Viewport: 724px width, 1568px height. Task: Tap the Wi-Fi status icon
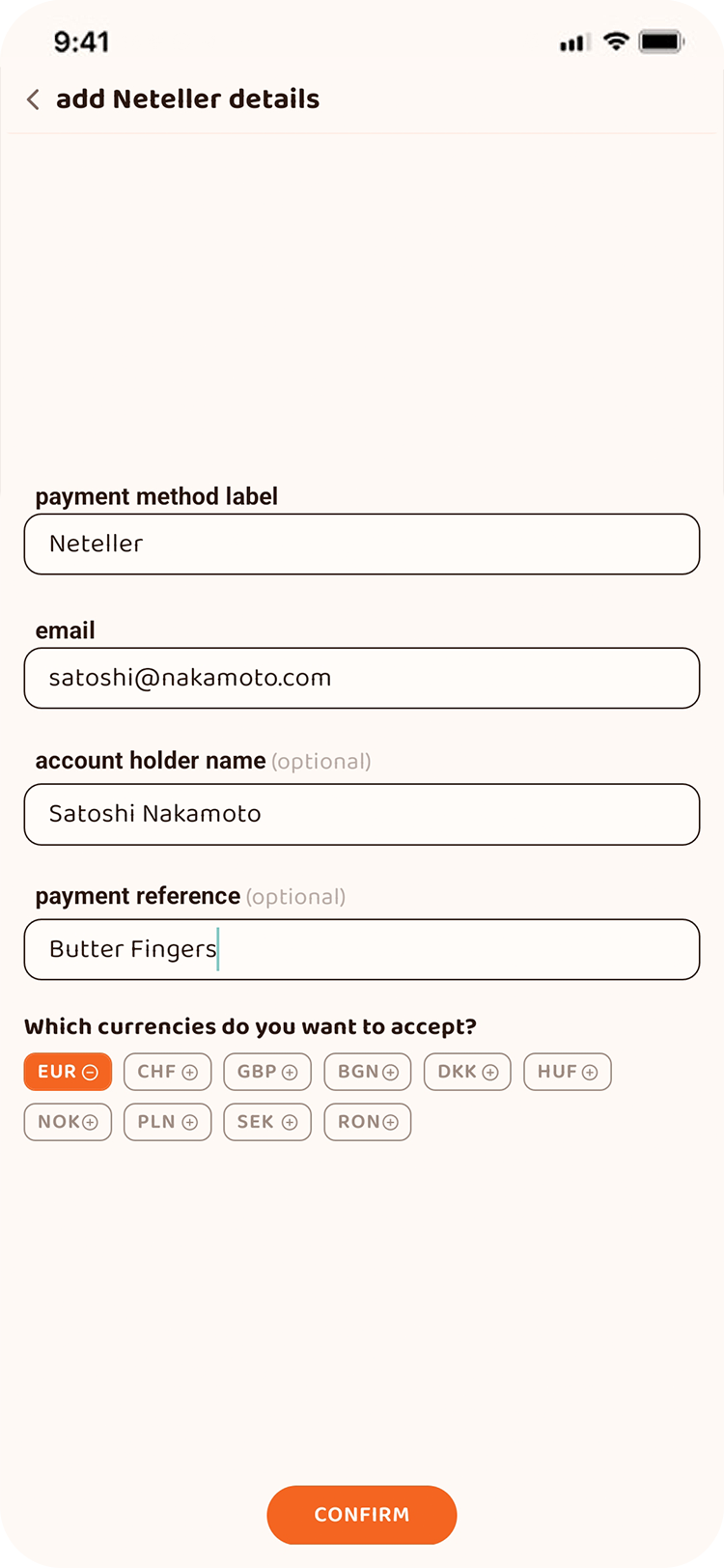click(616, 42)
